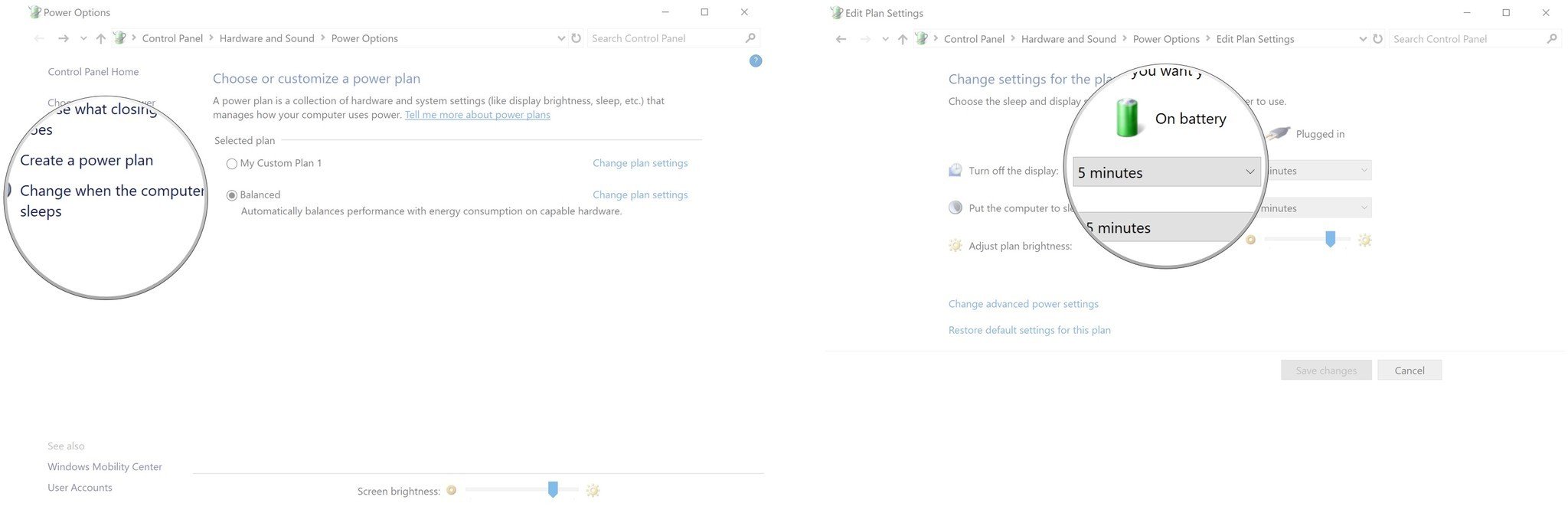Image resolution: width=1568 pixels, height=513 pixels.
Task: Click up arrow in Power Options window
Action: (x=100, y=38)
